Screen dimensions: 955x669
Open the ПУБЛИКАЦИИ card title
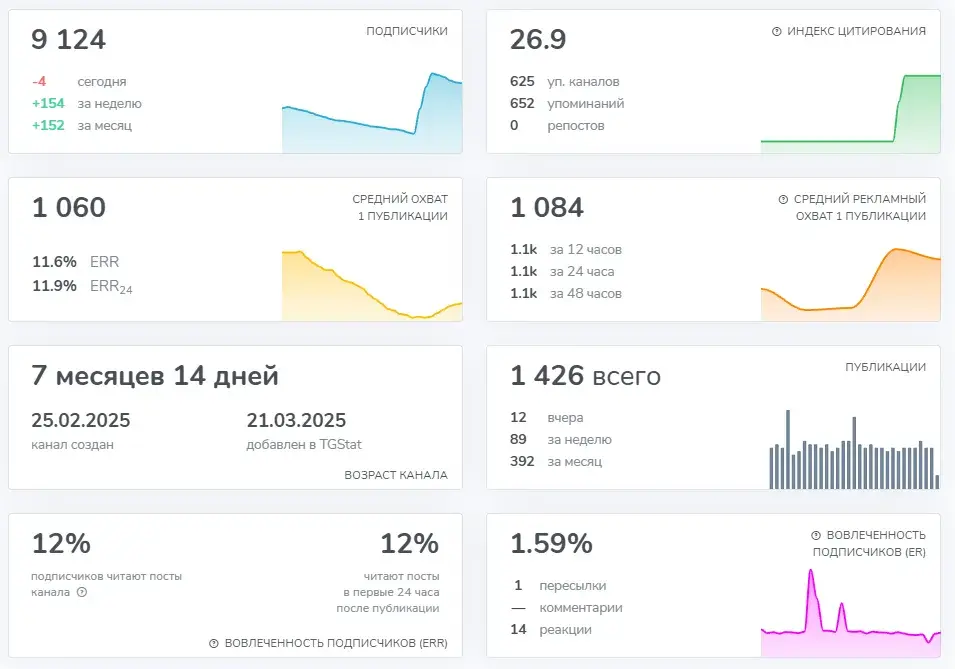(x=886, y=367)
